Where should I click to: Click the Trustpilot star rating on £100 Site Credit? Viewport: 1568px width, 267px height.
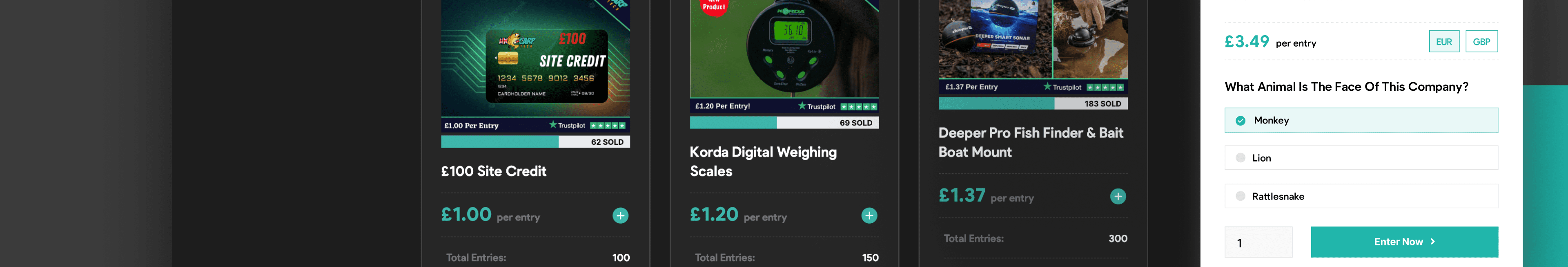(608, 126)
